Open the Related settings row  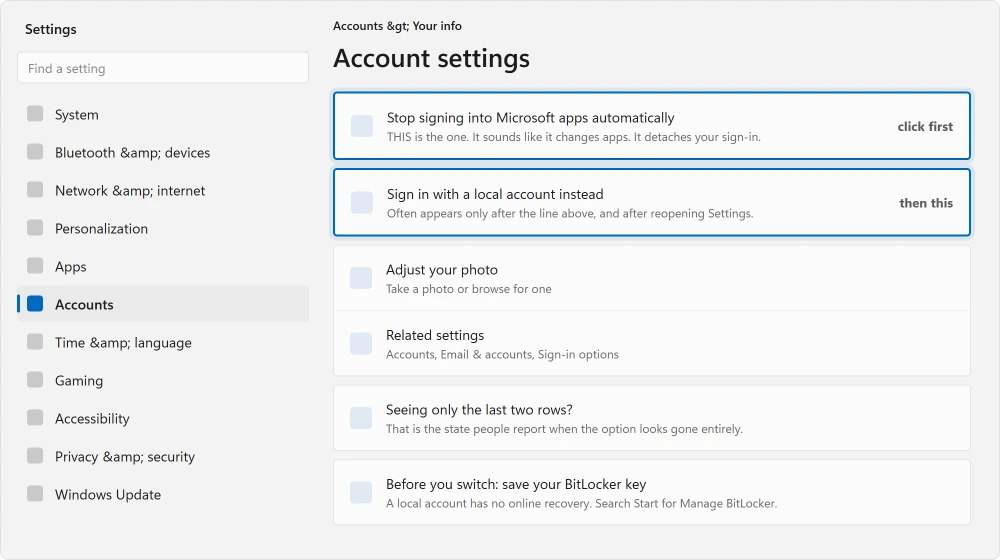click(652, 344)
